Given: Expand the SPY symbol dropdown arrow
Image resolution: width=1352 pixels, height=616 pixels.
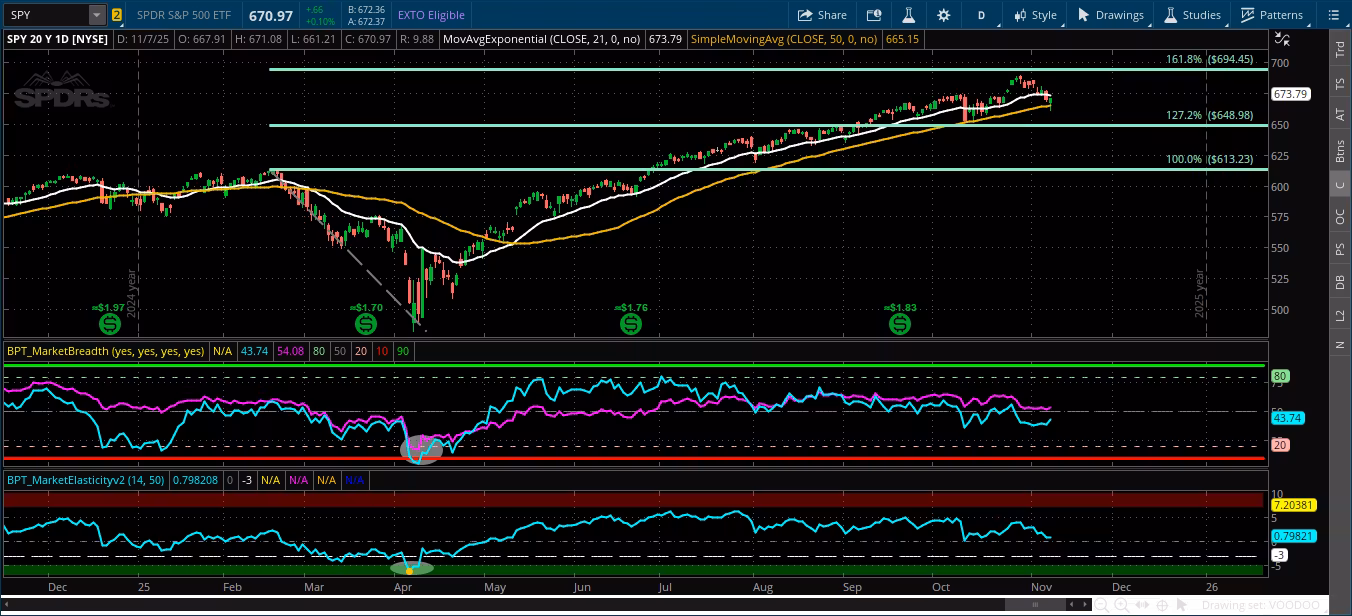Looking at the screenshot, I should (96, 15).
